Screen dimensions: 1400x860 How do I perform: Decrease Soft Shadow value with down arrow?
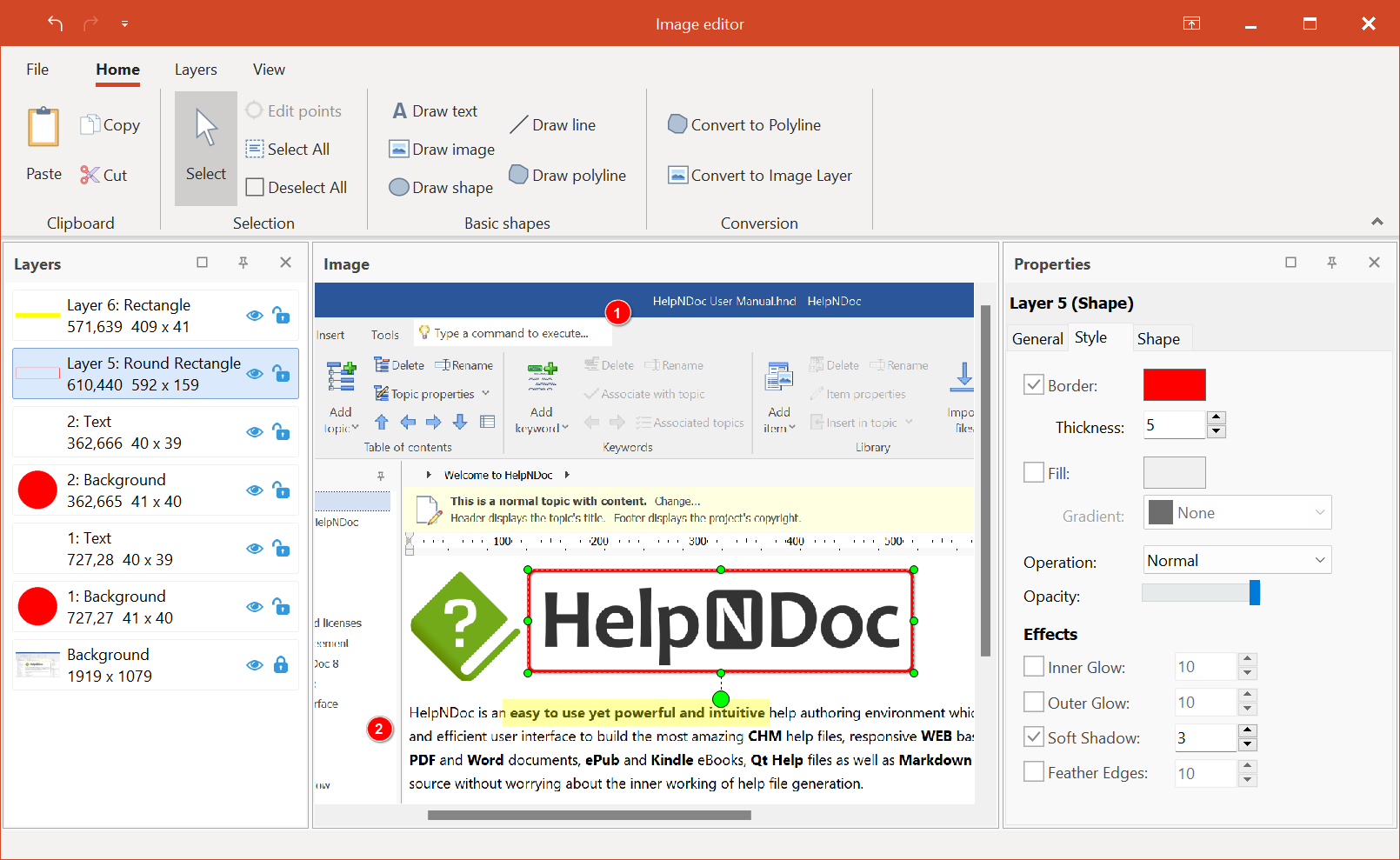(1248, 744)
